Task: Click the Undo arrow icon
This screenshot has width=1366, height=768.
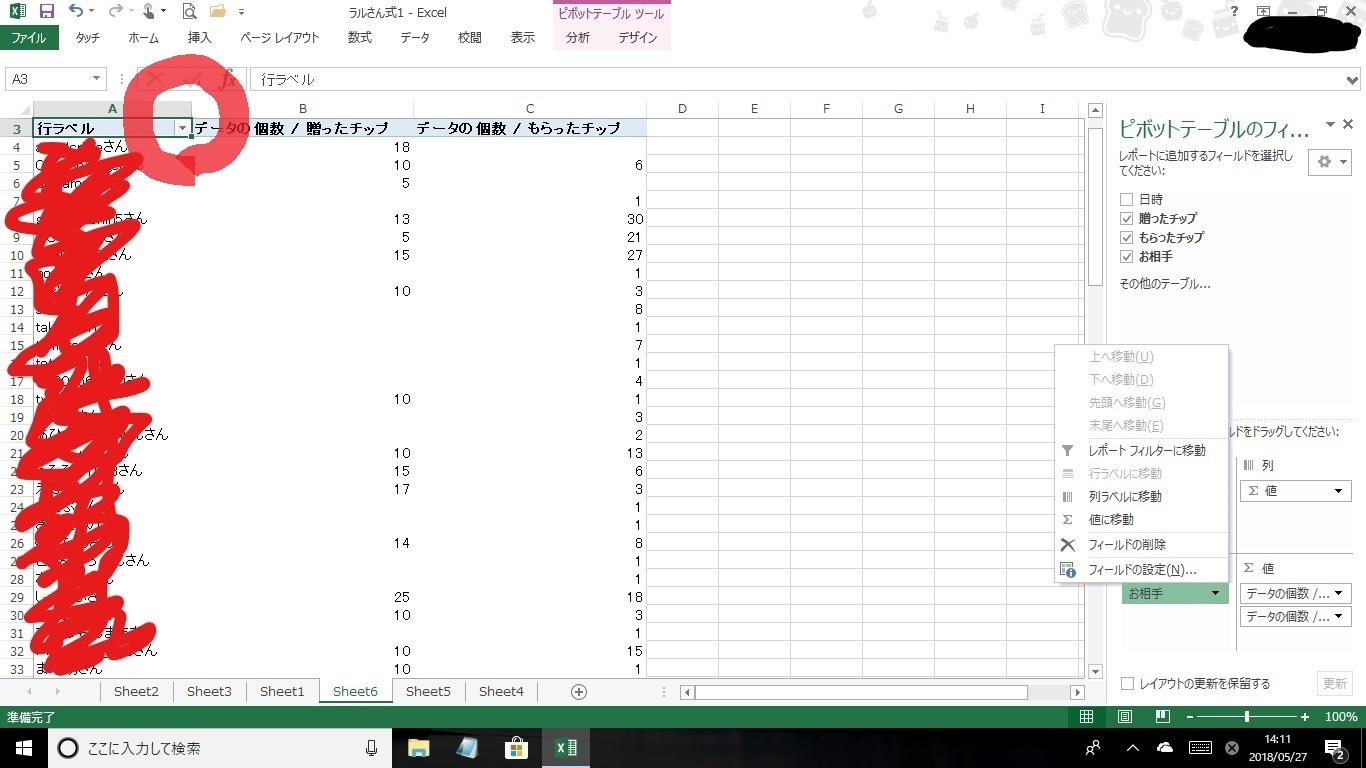Action: coord(76,12)
